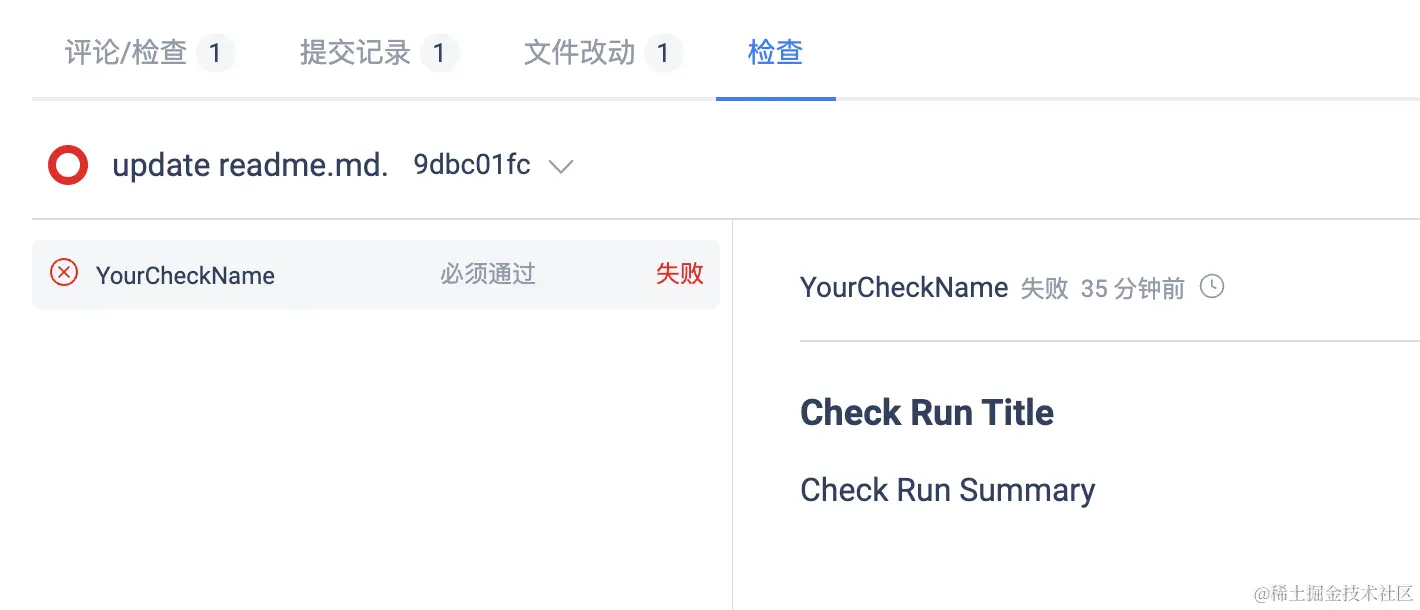Click the 必须通过 requirement label
This screenshot has width=1420, height=610.
click(487, 274)
